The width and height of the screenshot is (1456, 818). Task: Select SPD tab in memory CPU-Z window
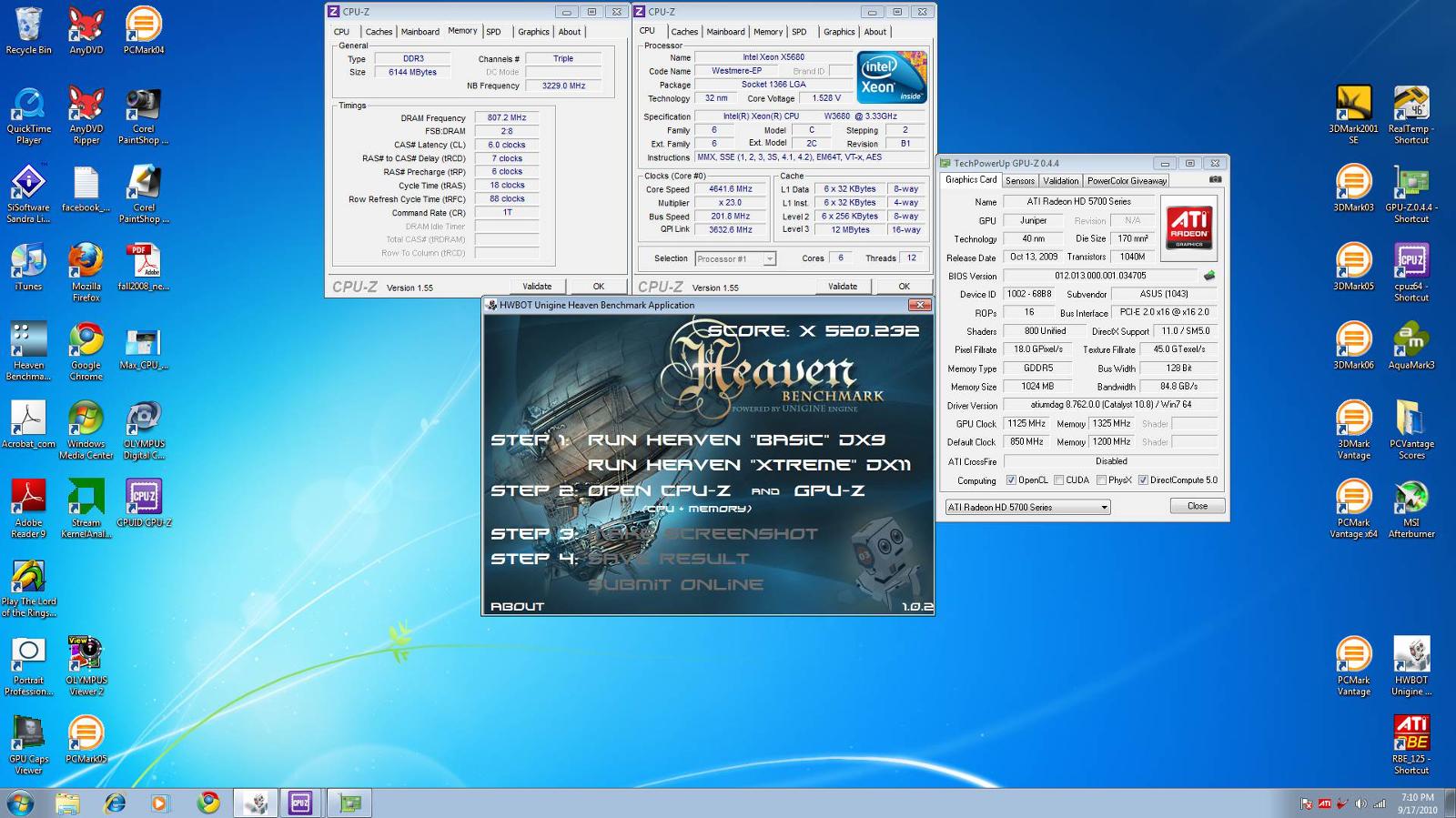pos(493,32)
